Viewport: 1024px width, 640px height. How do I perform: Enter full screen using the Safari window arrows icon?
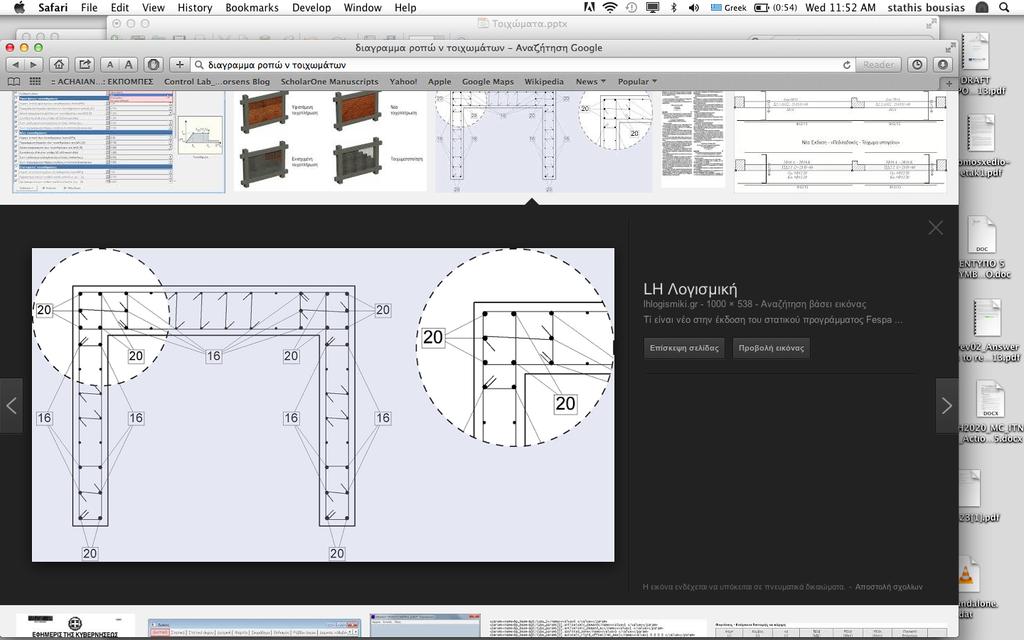click(x=950, y=48)
